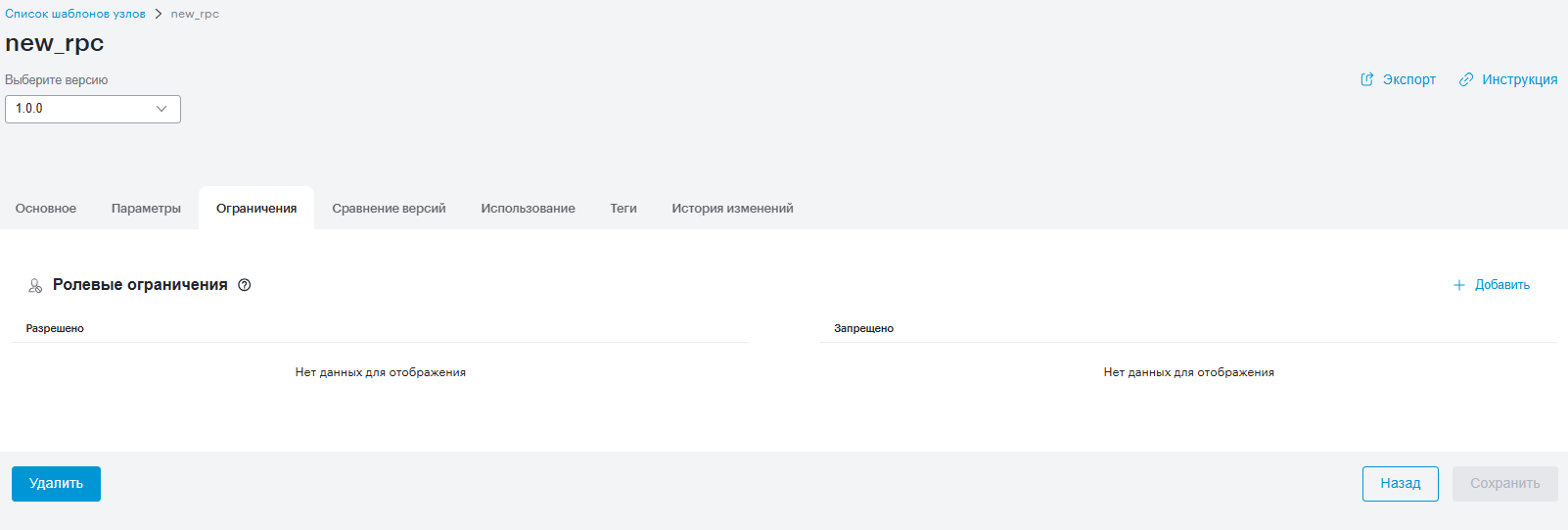
Task: Switch to the Параметры tab
Action: [146, 208]
